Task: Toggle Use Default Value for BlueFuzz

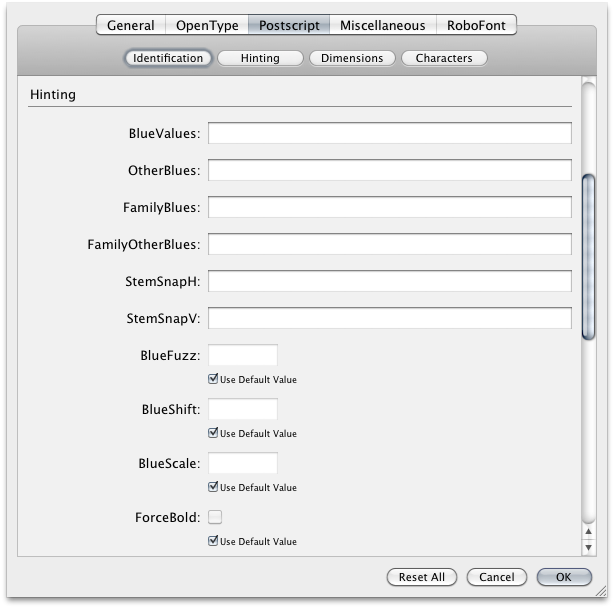Action: [x=213, y=380]
